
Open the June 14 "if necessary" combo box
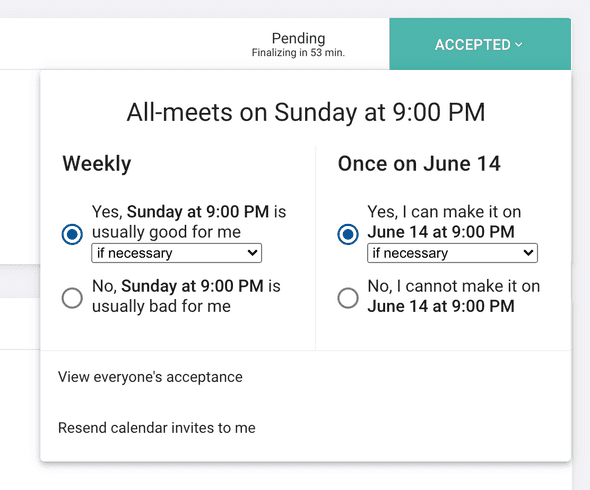click(x=452, y=253)
